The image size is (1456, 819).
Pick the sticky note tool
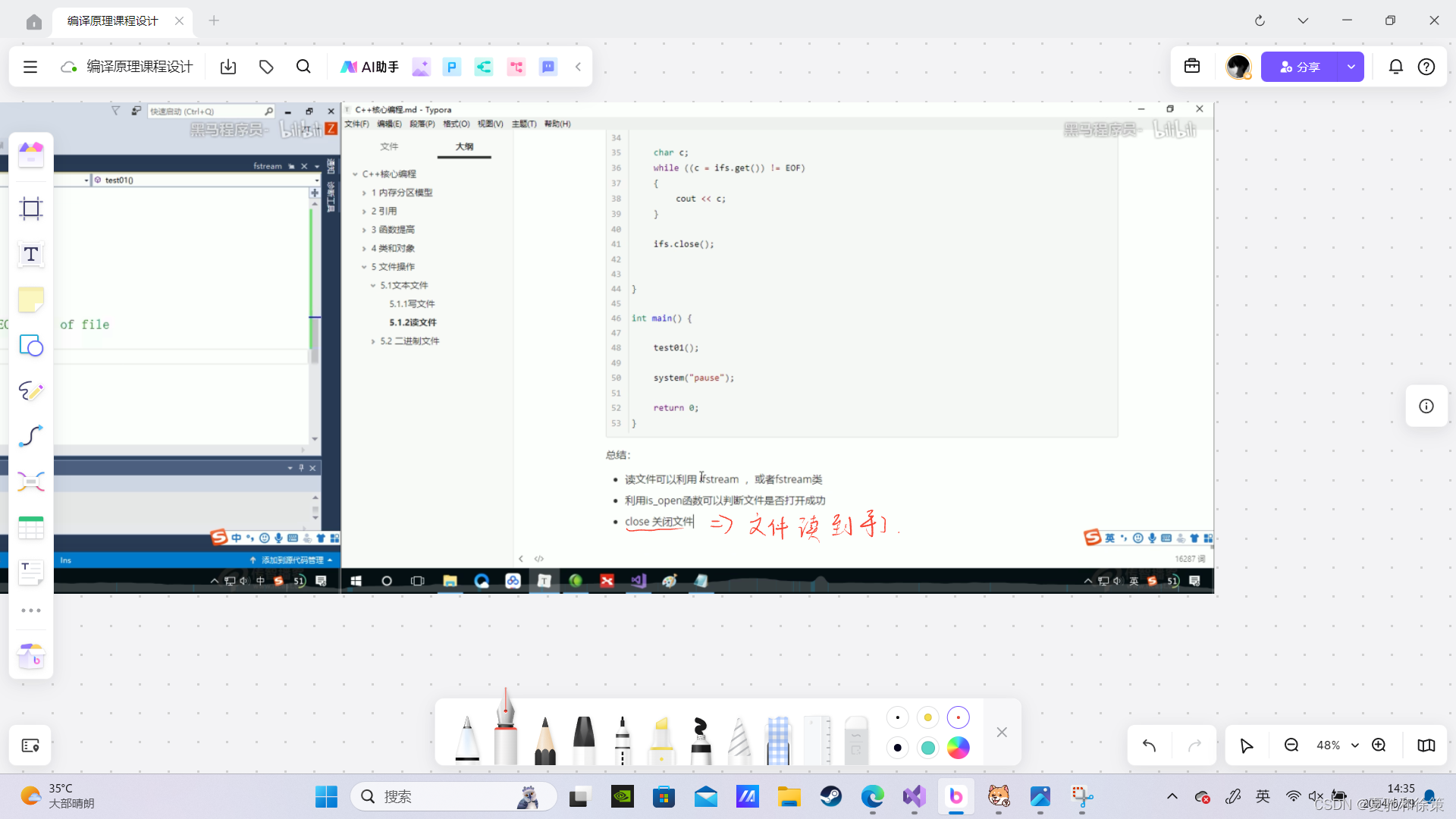[x=31, y=300]
